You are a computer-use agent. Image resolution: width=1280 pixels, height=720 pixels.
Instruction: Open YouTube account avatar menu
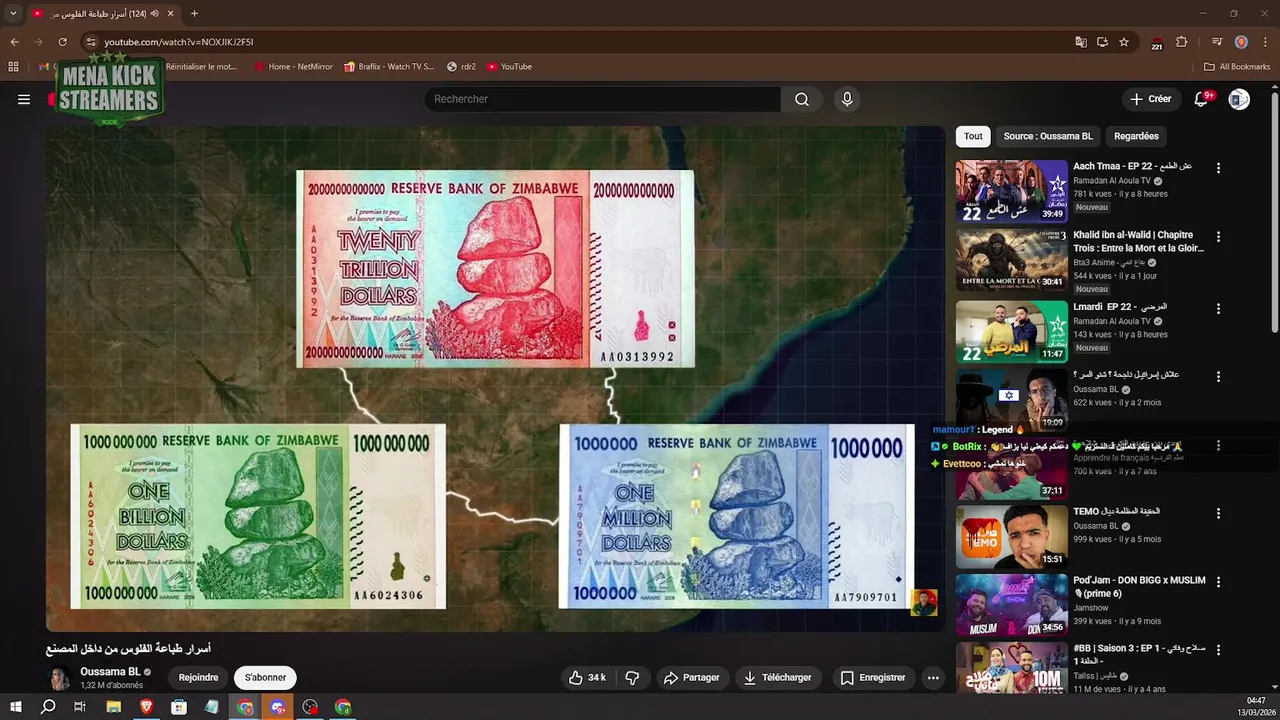click(x=1239, y=99)
